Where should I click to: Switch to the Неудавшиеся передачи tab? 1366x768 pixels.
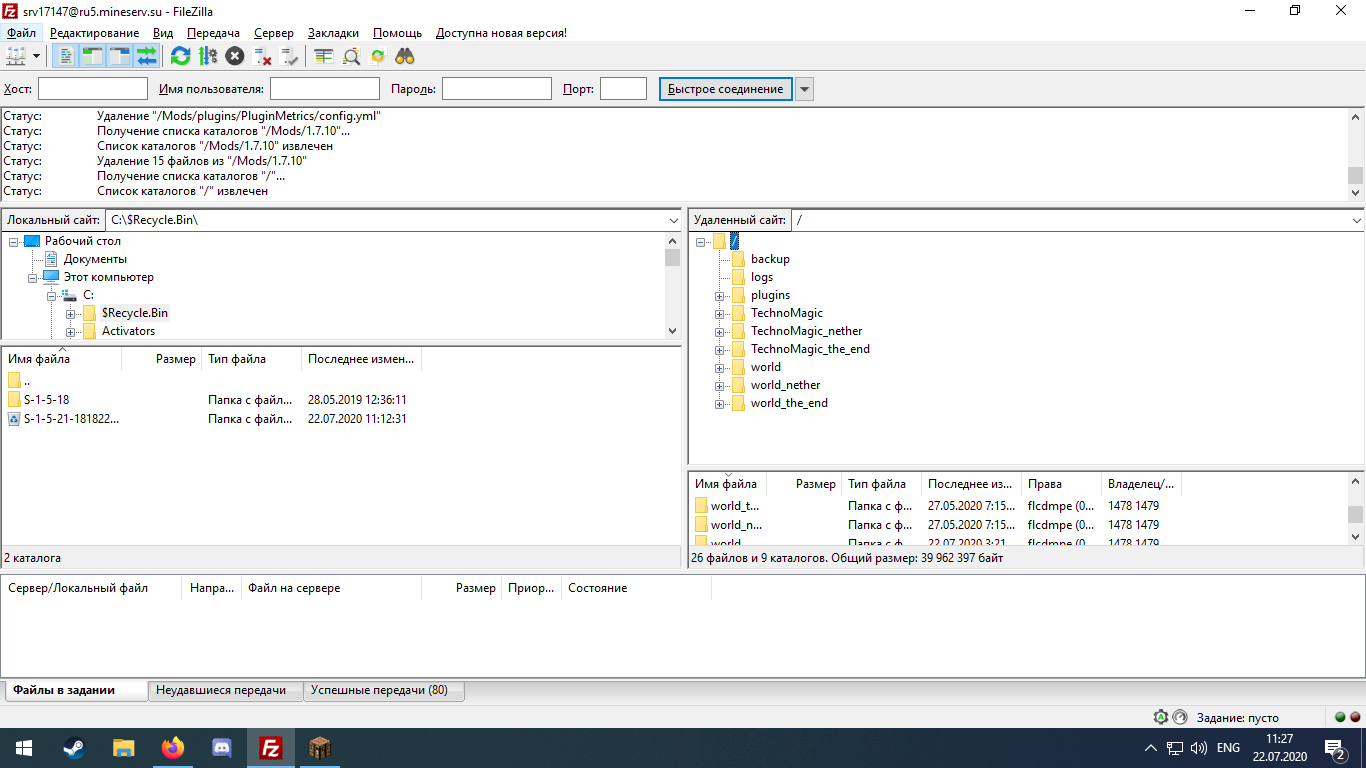225,690
